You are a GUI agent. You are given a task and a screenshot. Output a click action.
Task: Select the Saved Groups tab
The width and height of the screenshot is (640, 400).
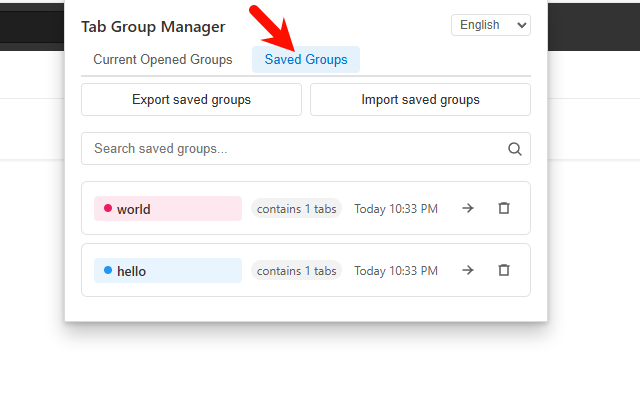click(306, 60)
